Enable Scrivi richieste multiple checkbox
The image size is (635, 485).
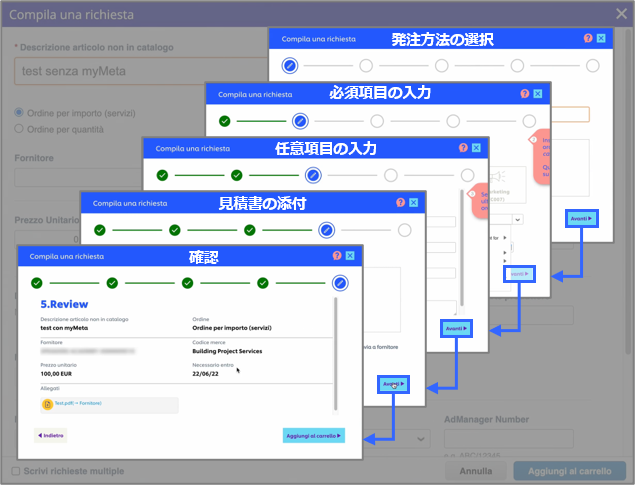click(15, 471)
